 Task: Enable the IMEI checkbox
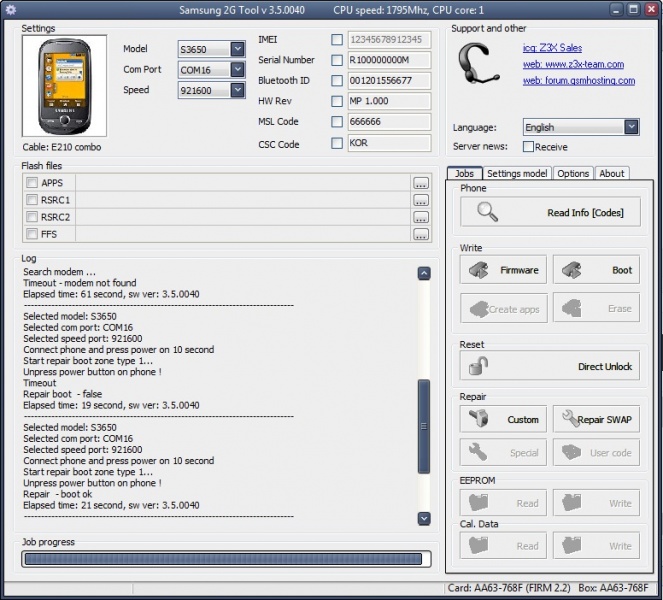(x=337, y=40)
